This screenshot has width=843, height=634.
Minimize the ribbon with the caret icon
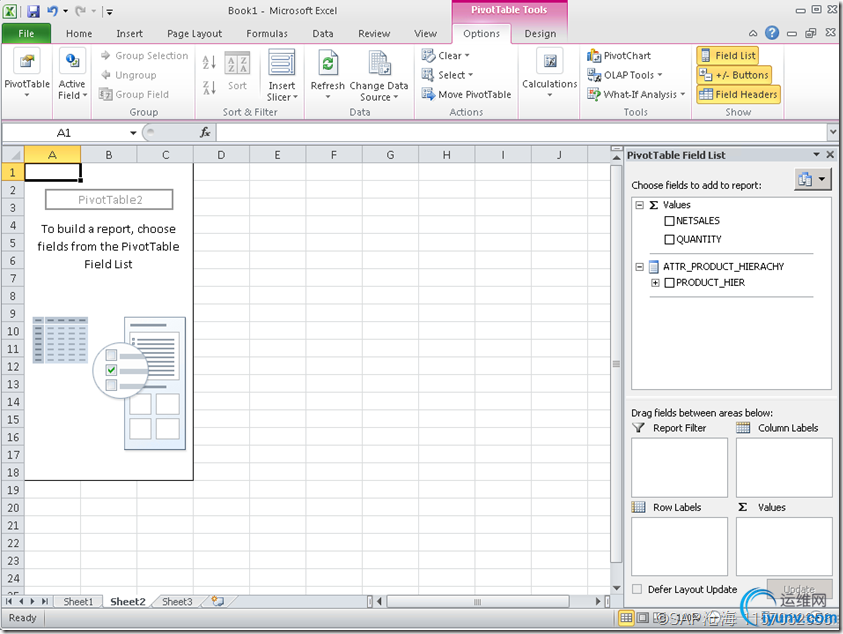point(753,33)
